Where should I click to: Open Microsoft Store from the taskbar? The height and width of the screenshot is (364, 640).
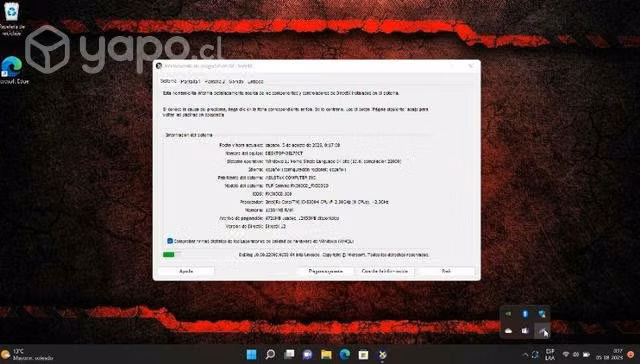coord(363,354)
